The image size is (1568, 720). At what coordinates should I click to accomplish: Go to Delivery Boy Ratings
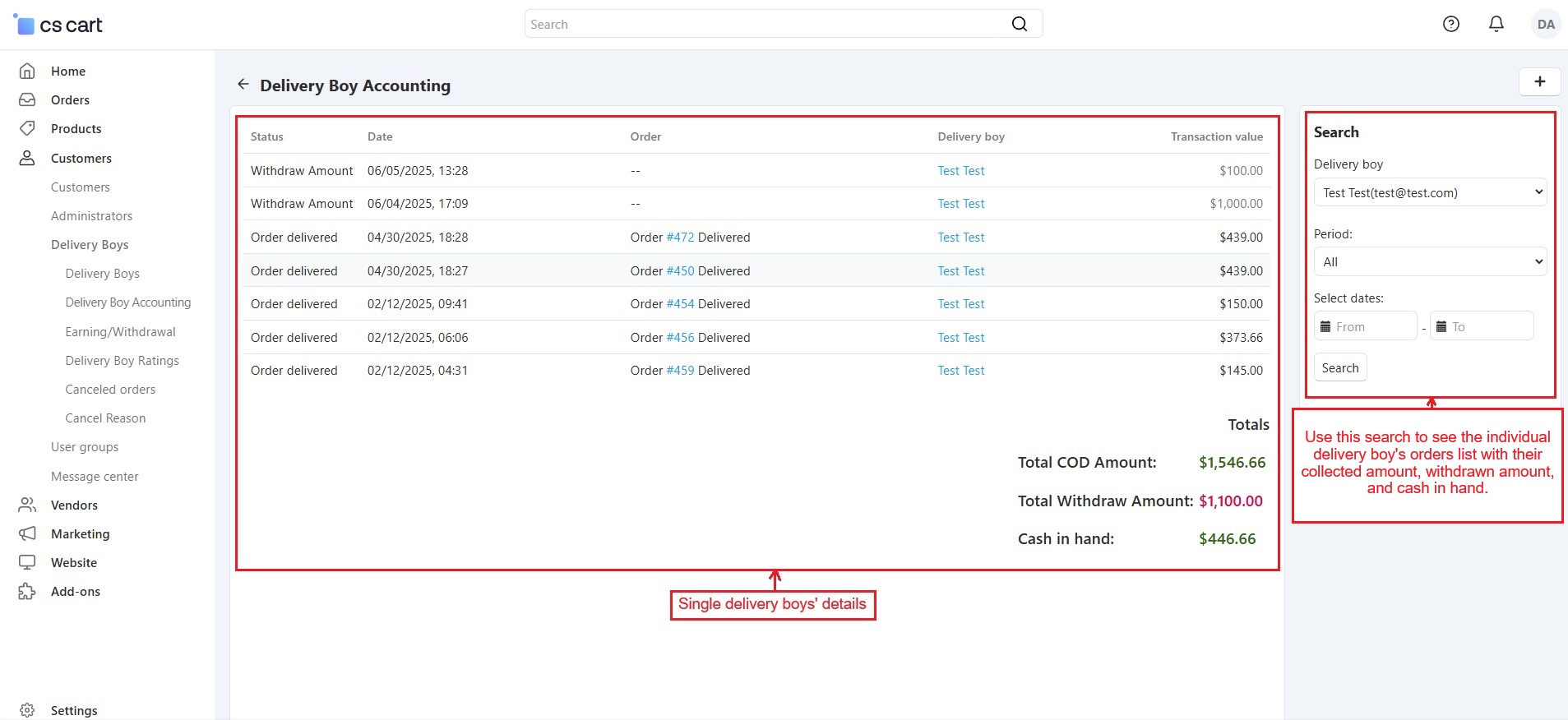point(122,361)
